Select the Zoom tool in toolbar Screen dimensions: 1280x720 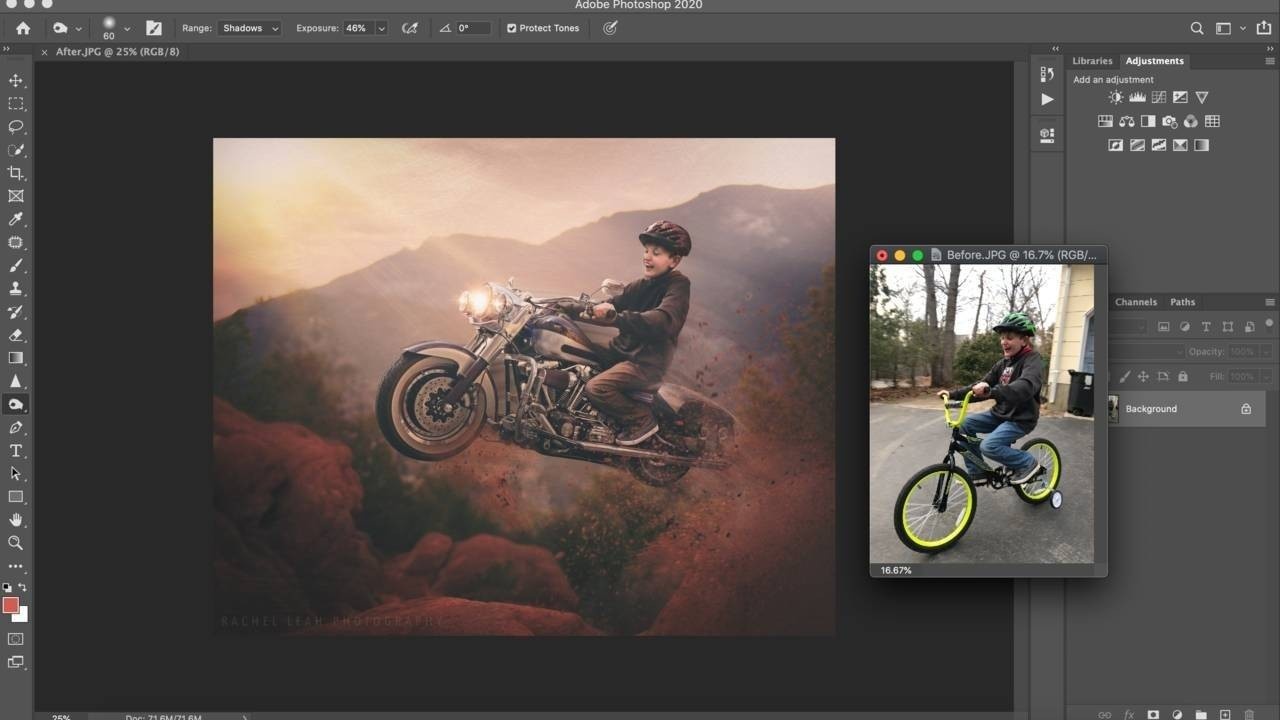(16, 543)
